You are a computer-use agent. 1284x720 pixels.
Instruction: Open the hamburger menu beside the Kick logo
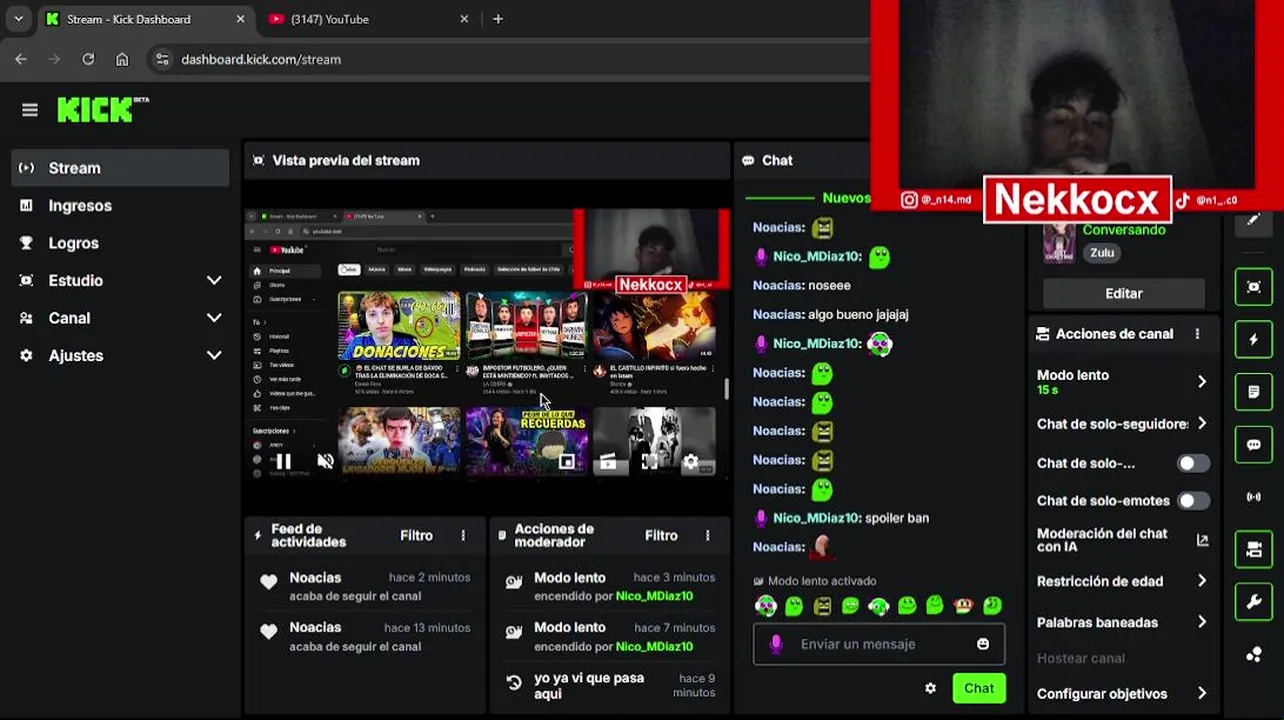pyautogui.click(x=30, y=110)
